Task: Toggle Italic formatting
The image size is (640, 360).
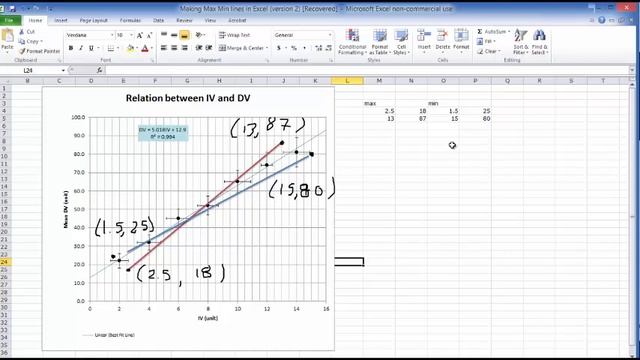Action: [x=81, y=48]
